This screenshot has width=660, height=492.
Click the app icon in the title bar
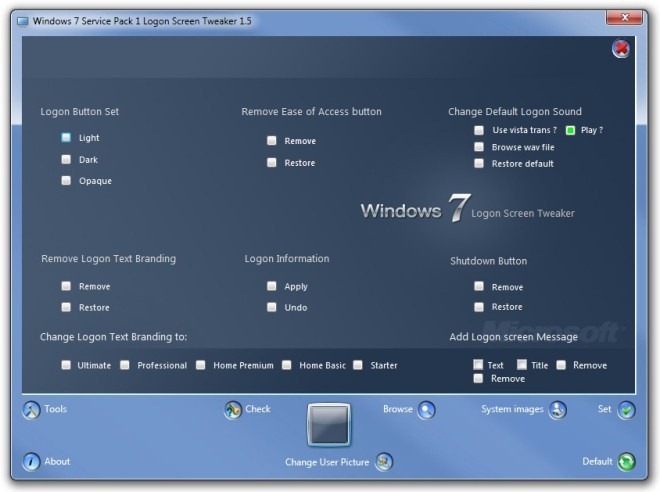pos(23,21)
